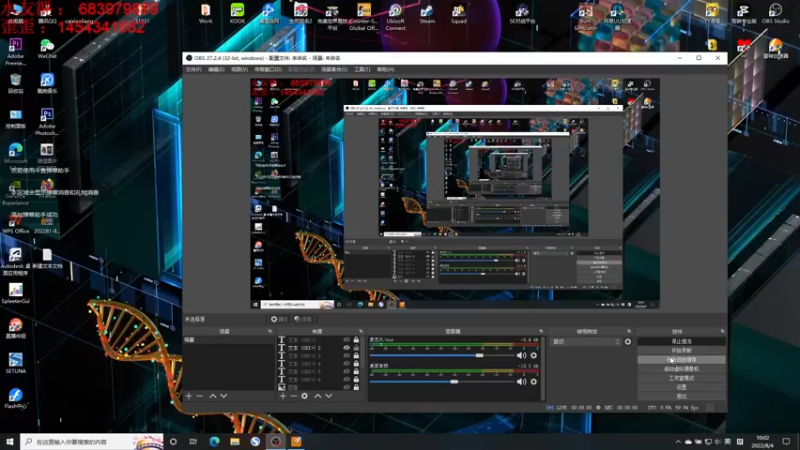This screenshot has height=450, width=800.
Task: Open the OBS Studio desktop icon
Action: [x=775, y=14]
